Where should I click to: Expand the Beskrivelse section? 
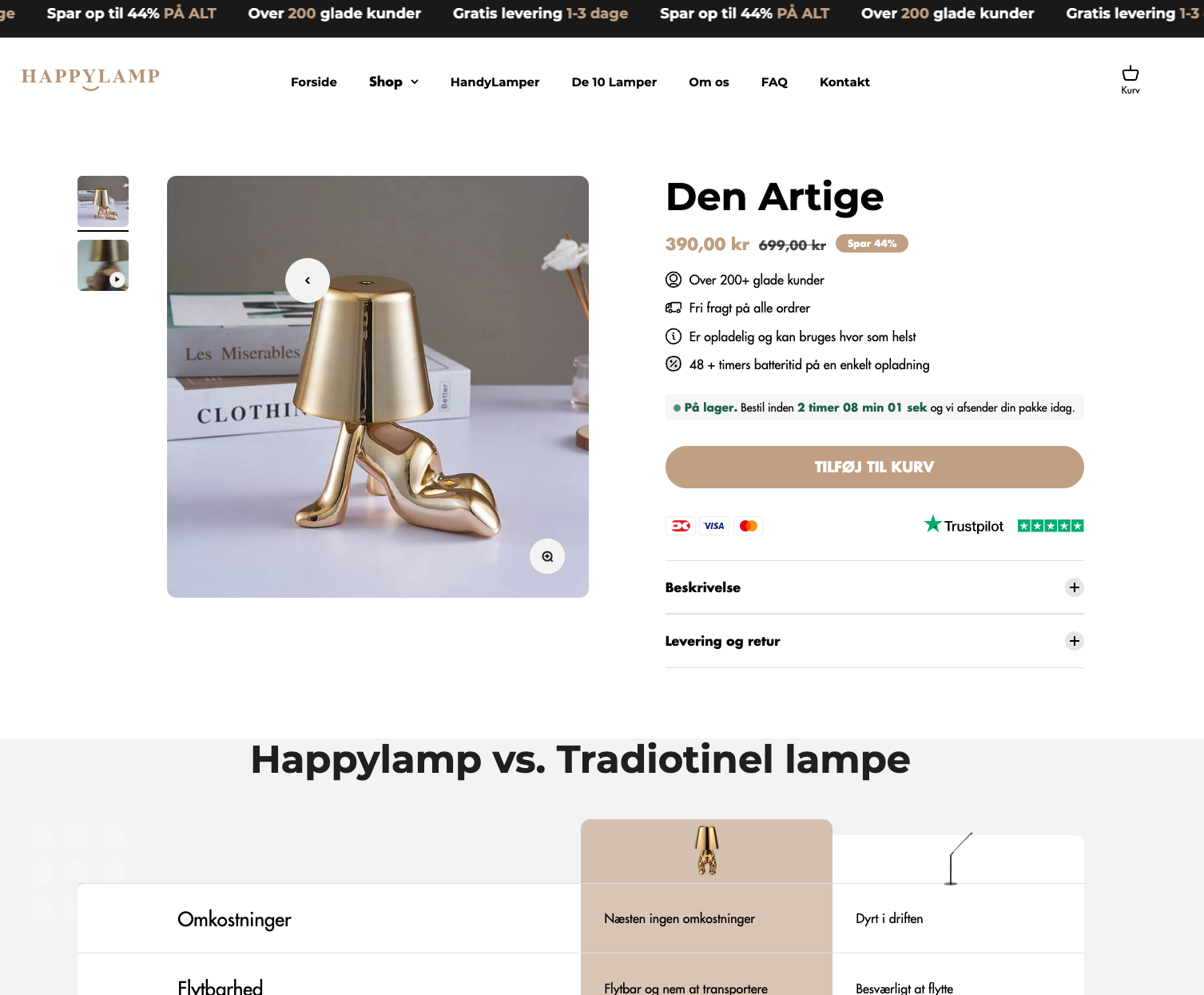(874, 587)
